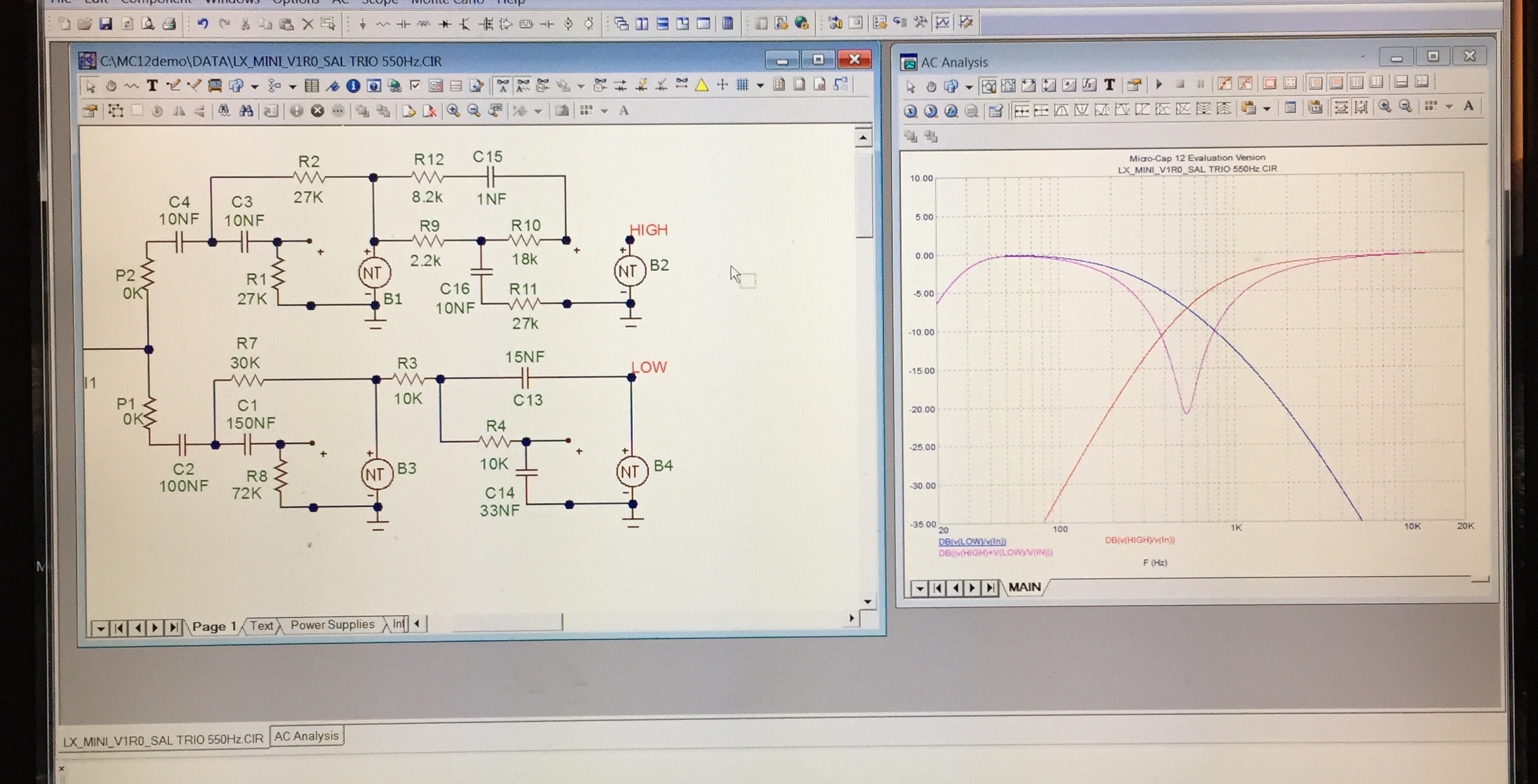
Task: Click the horizontal scrollbar track in schematic window
Action: coord(636,623)
